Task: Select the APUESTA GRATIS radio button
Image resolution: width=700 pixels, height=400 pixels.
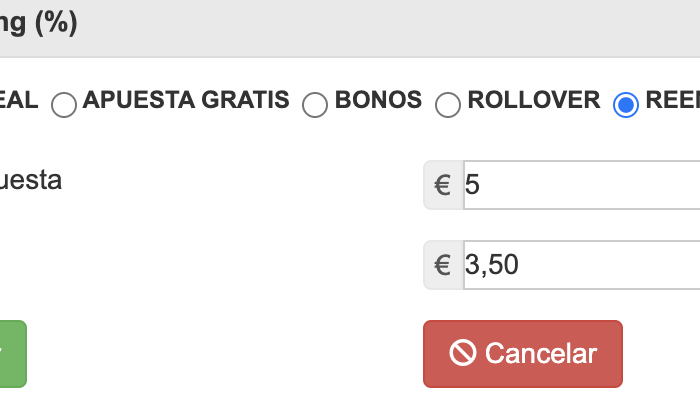Action: (64, 104)
